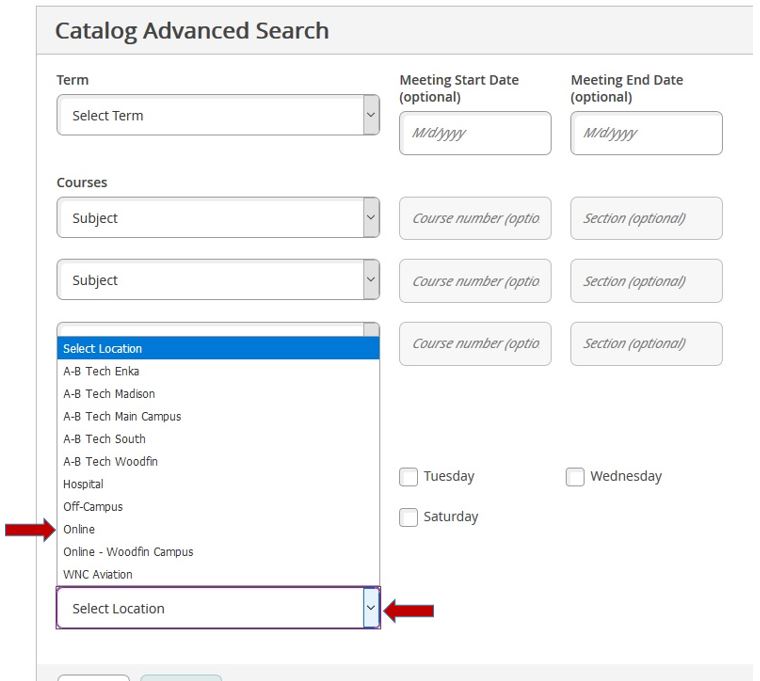Choose WNC Aviation from the list
This screenshot has height=681, width=760.
point(98,575)
